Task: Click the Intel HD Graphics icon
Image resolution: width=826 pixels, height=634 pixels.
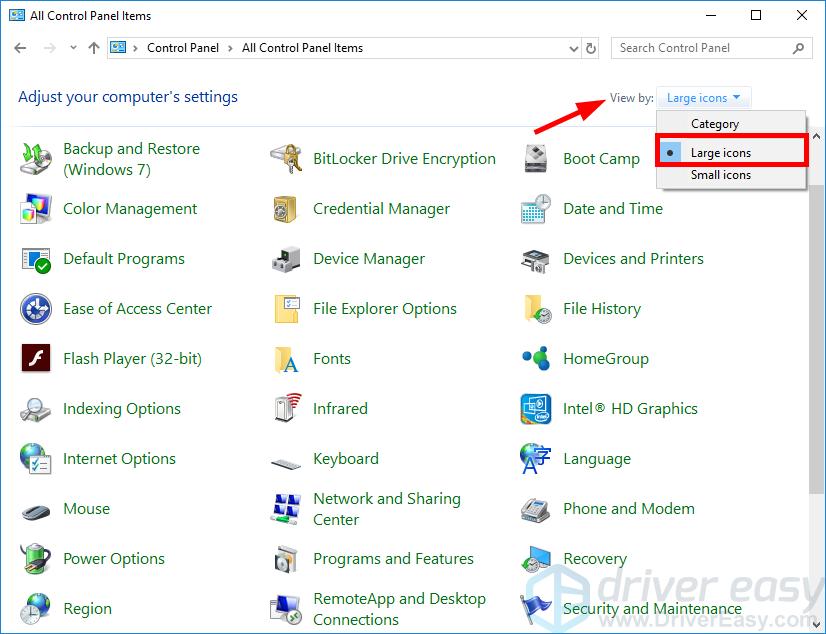Action: click(x=536, y=409)
